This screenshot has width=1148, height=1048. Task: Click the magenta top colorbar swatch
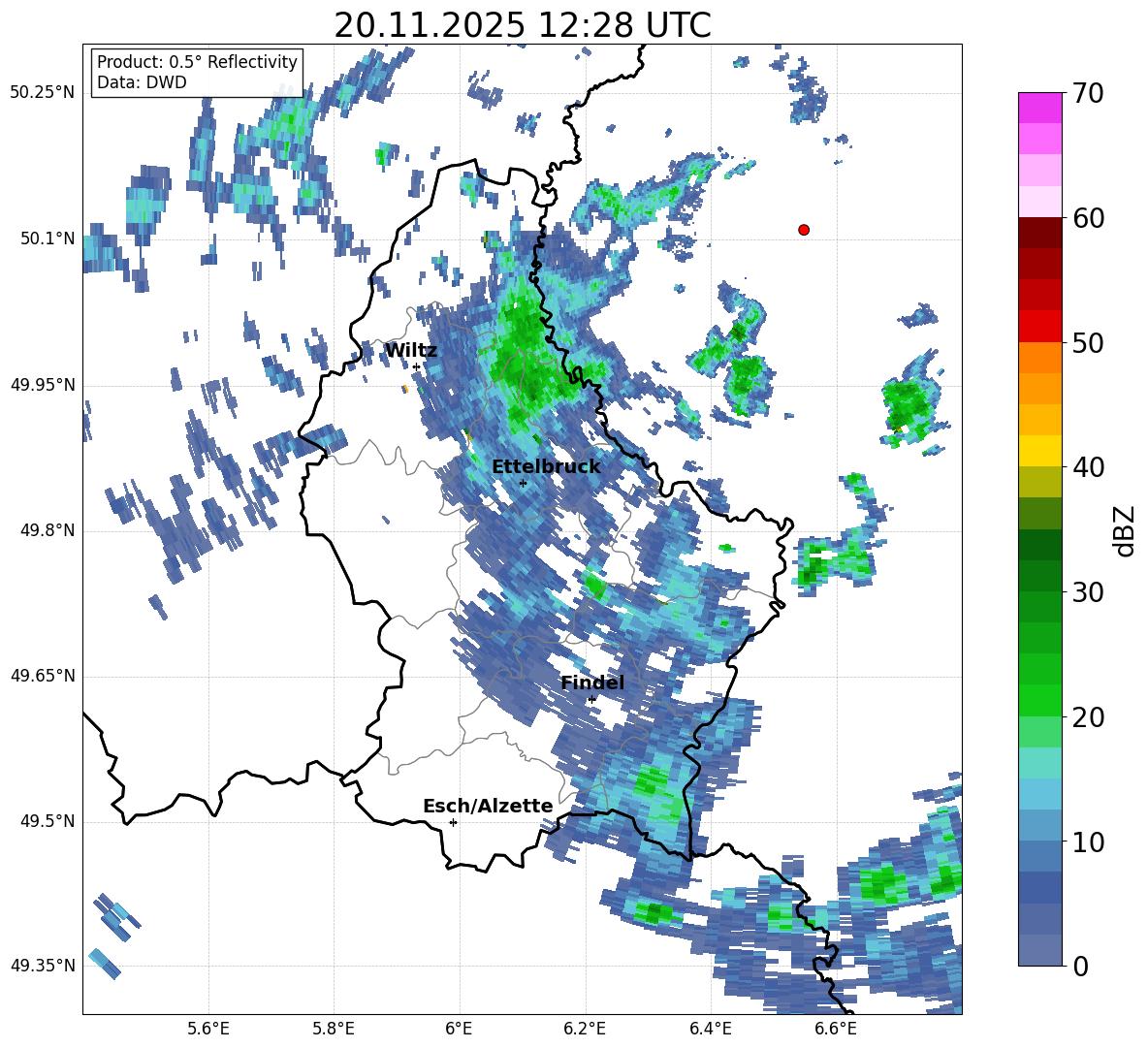[1039, 108]
